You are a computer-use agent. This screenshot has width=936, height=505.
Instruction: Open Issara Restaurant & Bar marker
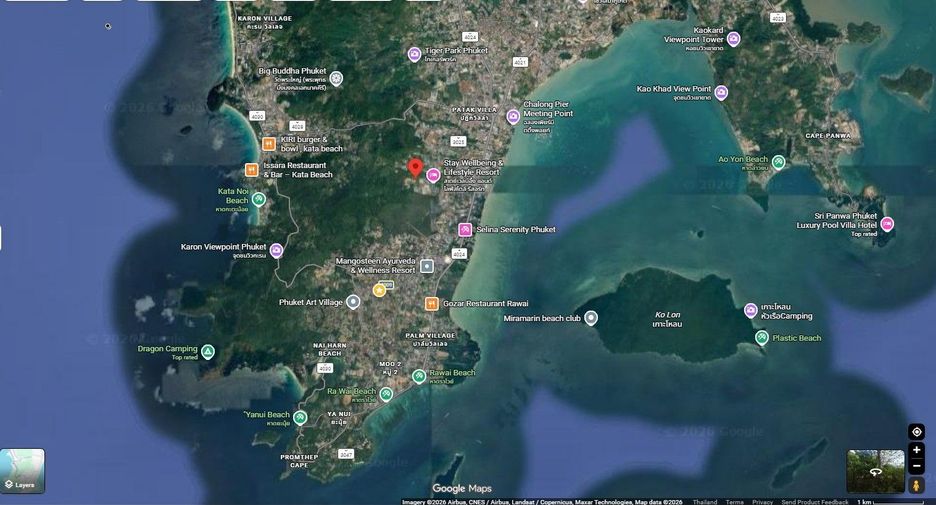(252, 170)
